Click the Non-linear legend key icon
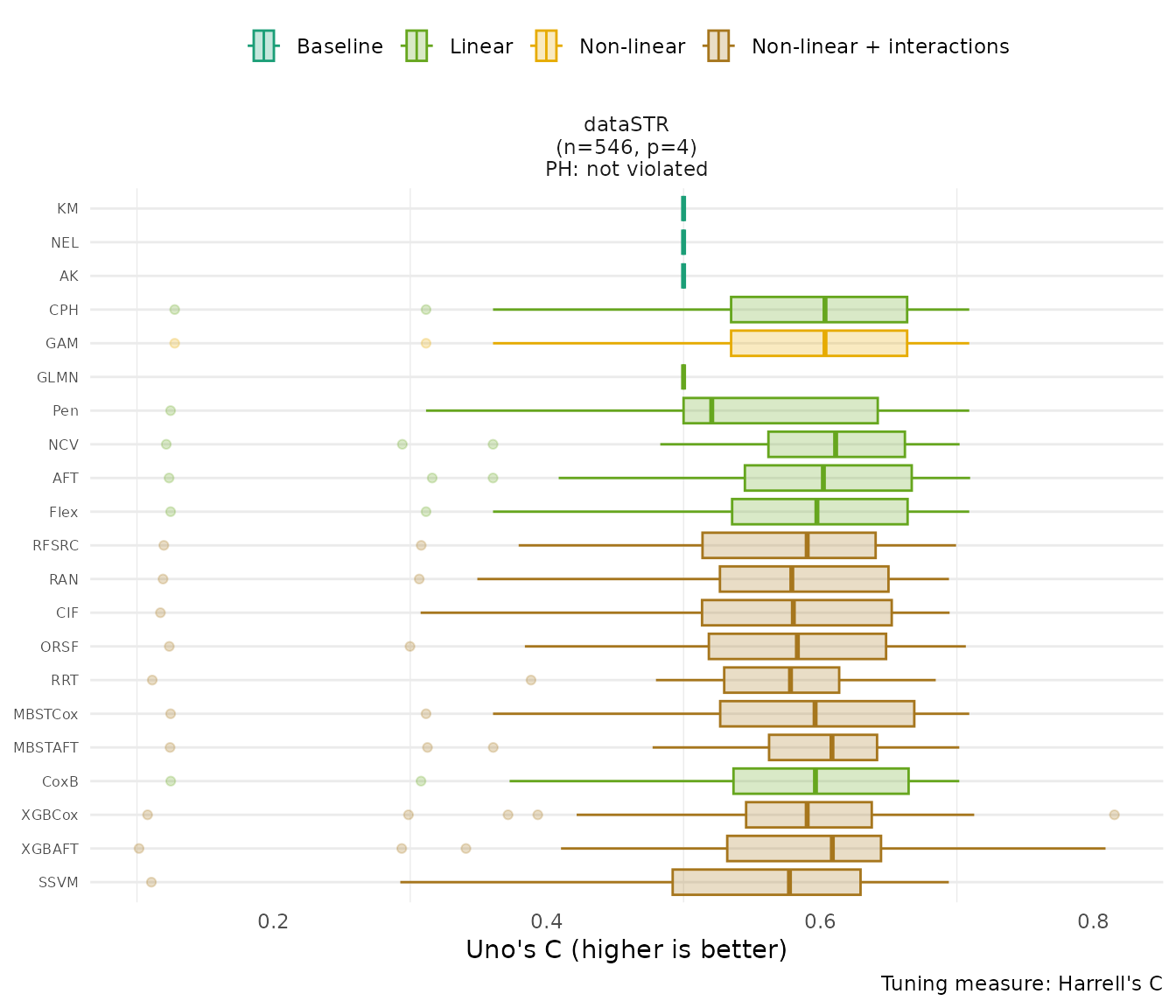The width and height of the screenshot is (1176, 1008). 545,46
